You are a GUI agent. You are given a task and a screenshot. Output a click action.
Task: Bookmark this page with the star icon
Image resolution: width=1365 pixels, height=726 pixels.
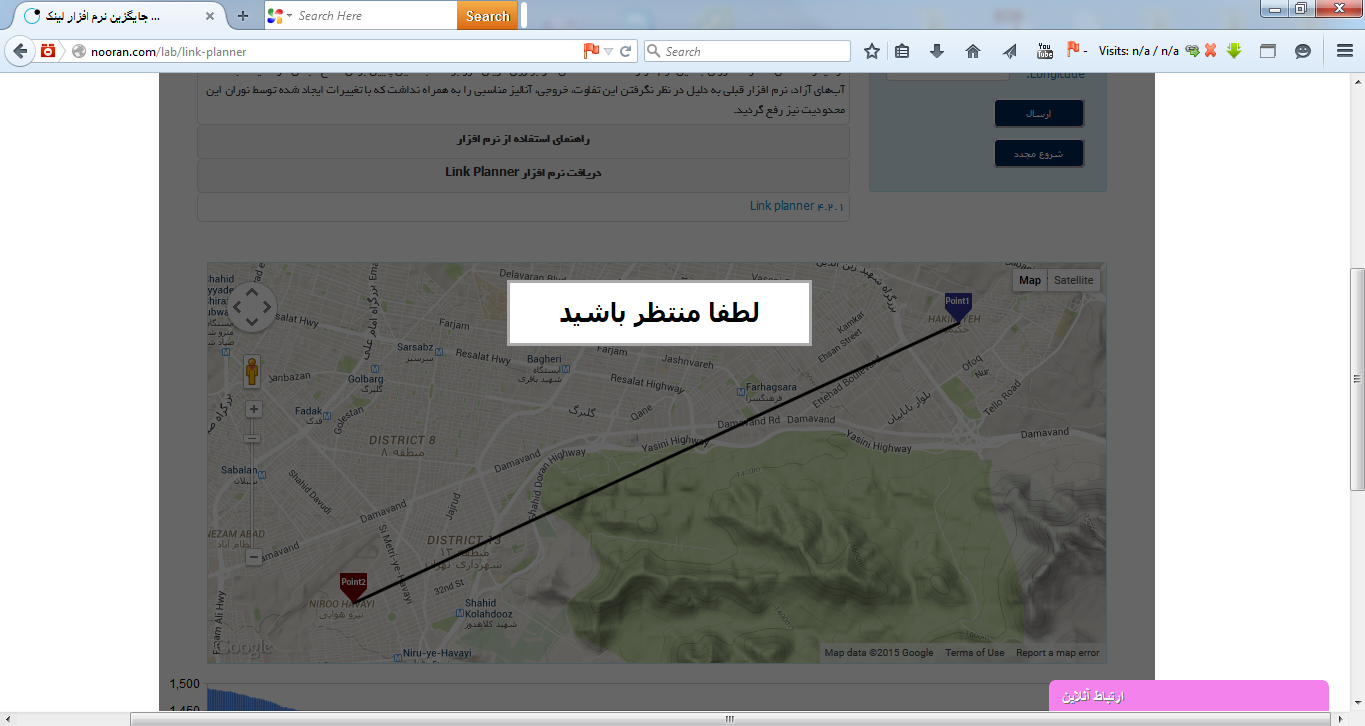[x=872, y=51]
